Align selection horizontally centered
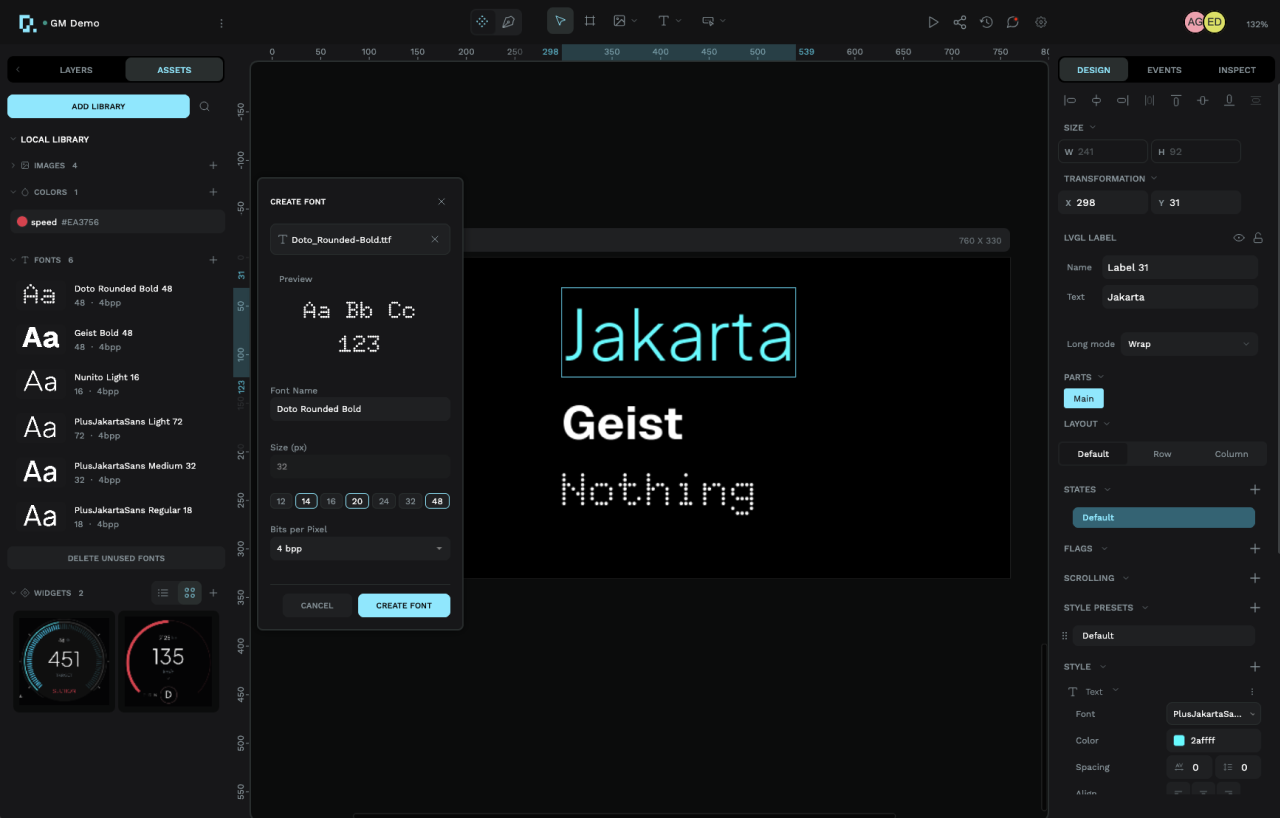The width and height of the screenshot is (1280, 818). [x=1096, y=100]
